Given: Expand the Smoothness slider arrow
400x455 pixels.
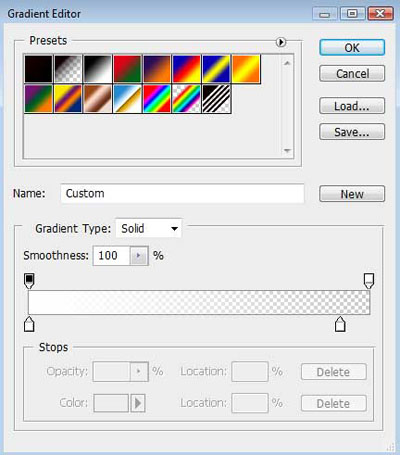Looking at the screenshot, I should 139,256.
